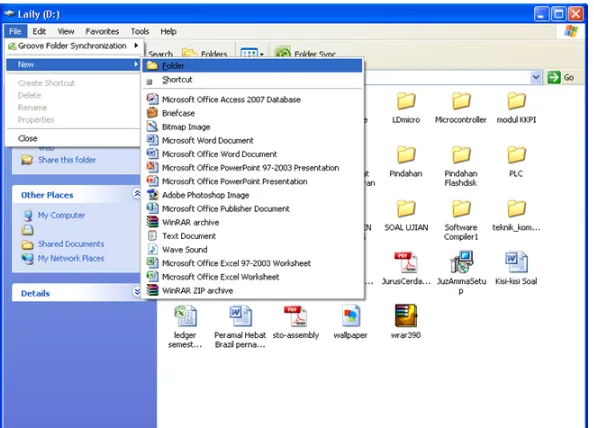Create a new Briefcase
Viewport: 594px width, 428px height.
(x=252, y=113)
